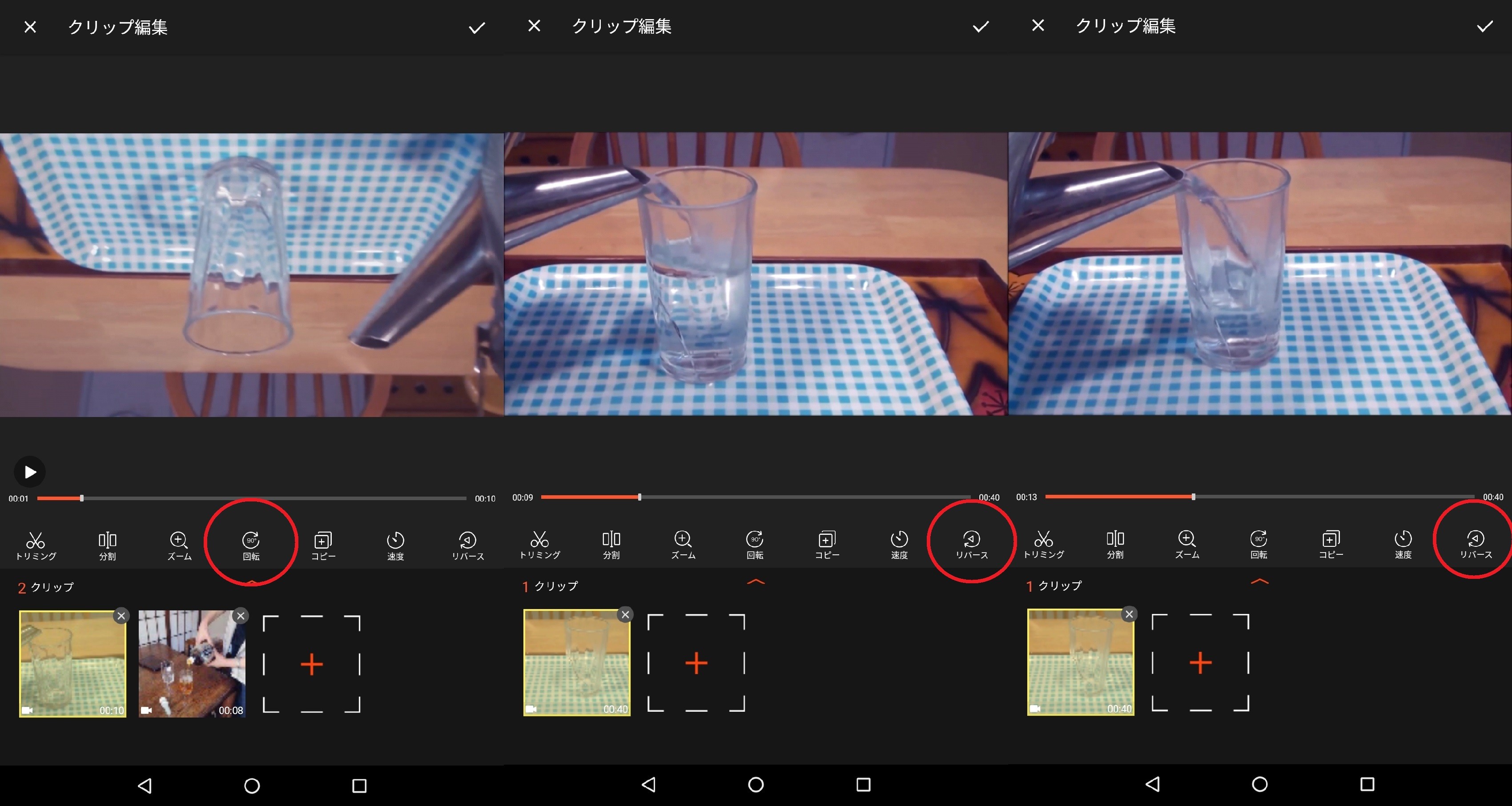
Task: Play the video preview
Action: click(29, 472)
